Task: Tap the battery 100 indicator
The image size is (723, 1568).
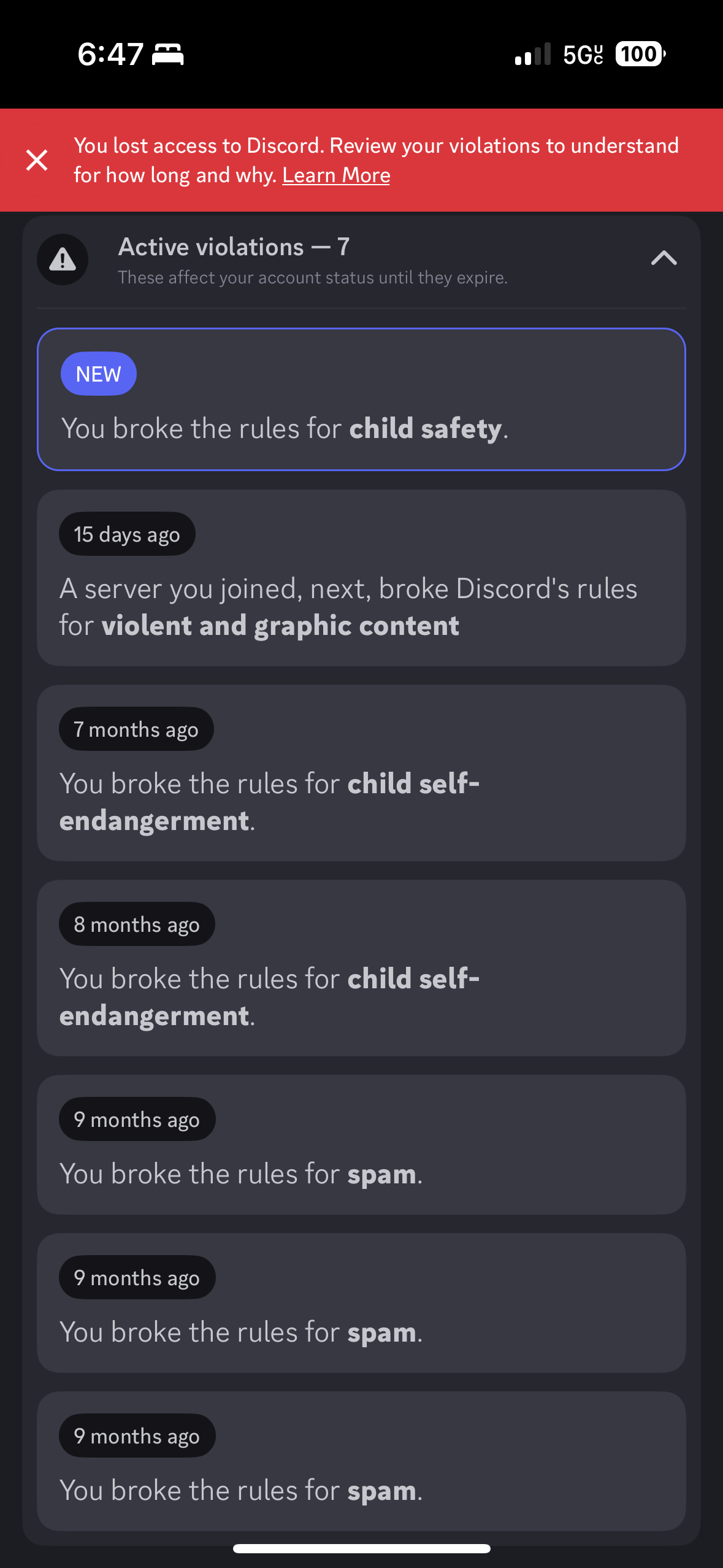Action: point(640,54)
